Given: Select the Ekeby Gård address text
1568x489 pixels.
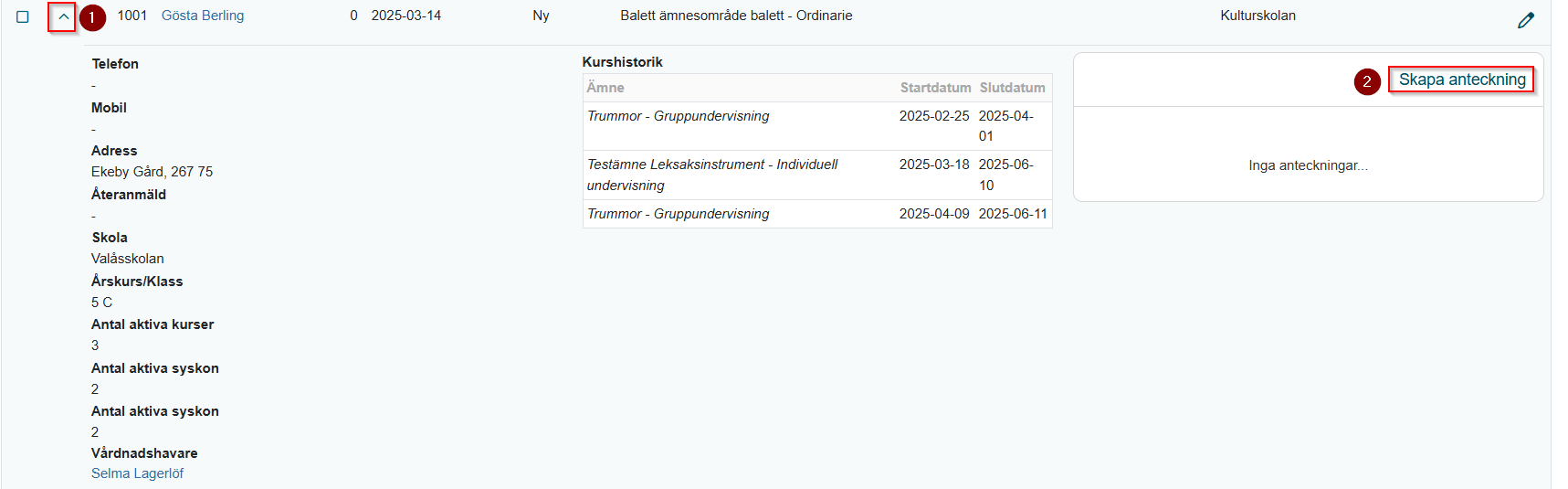Looking at the screenshot, I should tap(152, 172).
